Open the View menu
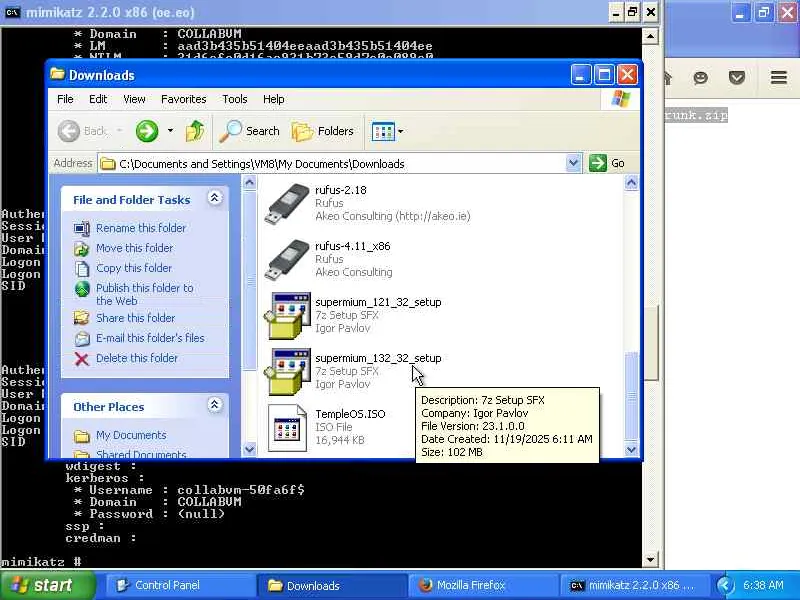Image resolution: width=800 pixels, height=600 pixels. 134,99
